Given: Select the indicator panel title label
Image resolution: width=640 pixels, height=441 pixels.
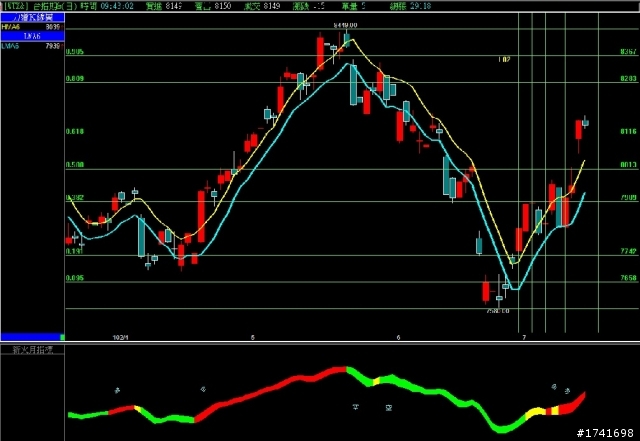Looking at the screenshot, I should 33,350.
